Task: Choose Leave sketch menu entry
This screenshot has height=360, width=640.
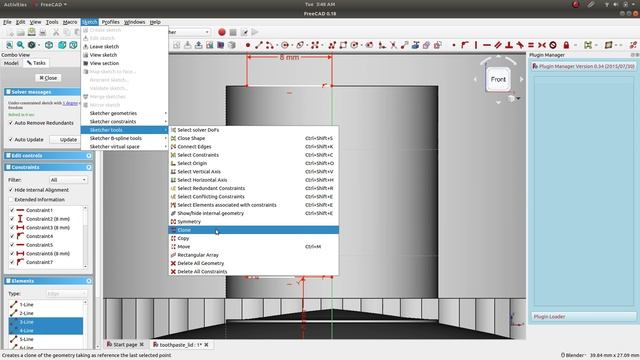Action: tap(124, 47)
